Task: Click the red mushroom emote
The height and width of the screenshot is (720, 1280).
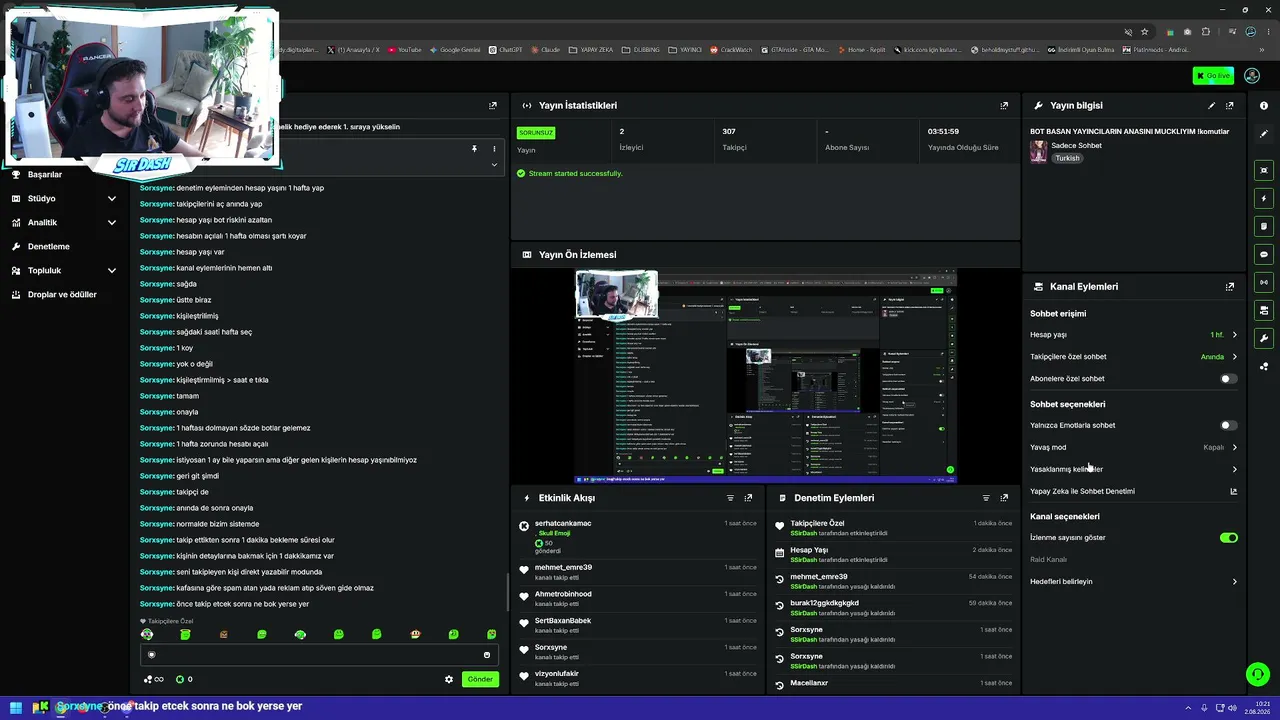Action: (x=415, y=634)
